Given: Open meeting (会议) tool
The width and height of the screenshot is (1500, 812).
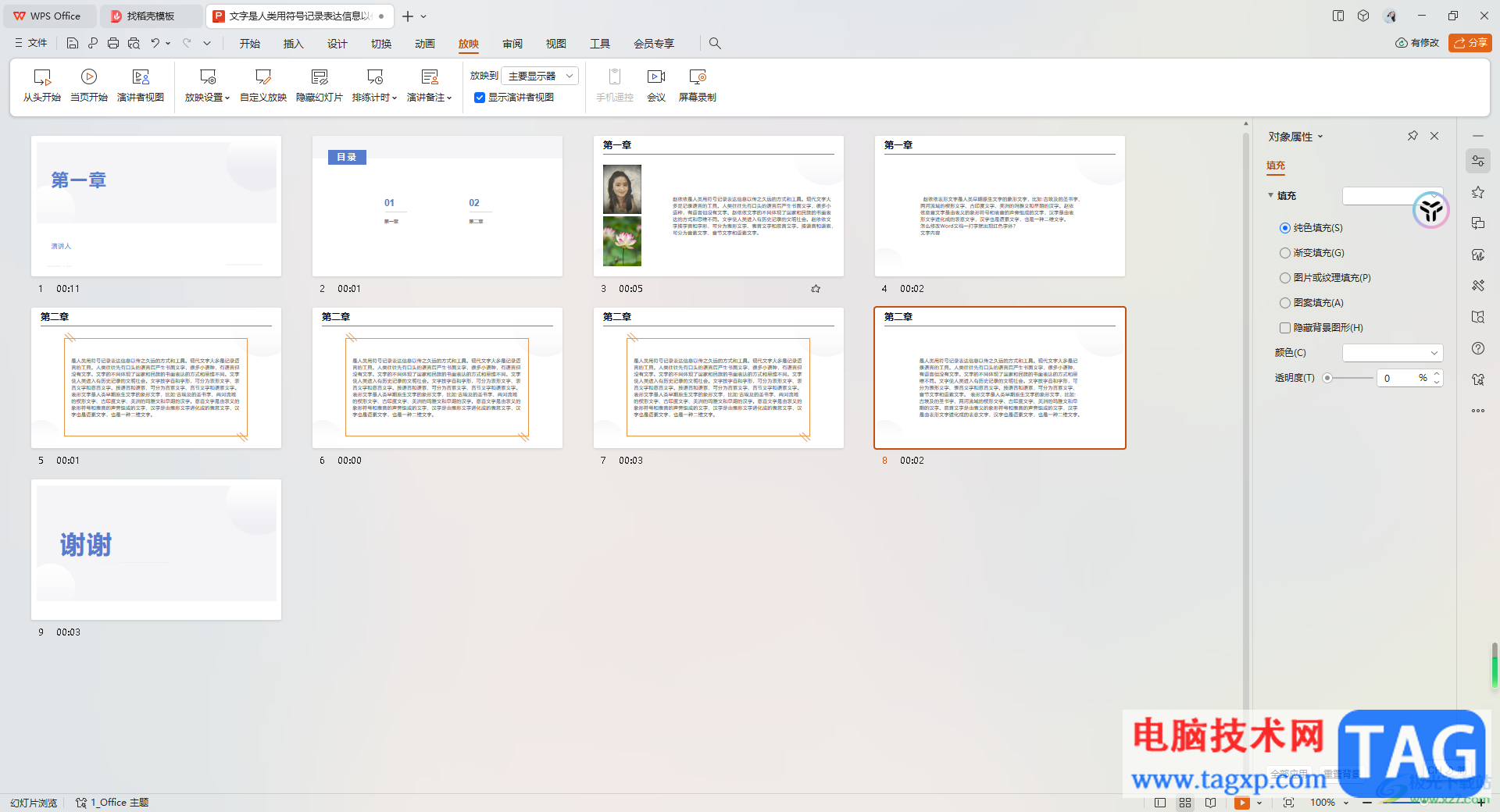Looking at the screenshot, I should [656, 85].
